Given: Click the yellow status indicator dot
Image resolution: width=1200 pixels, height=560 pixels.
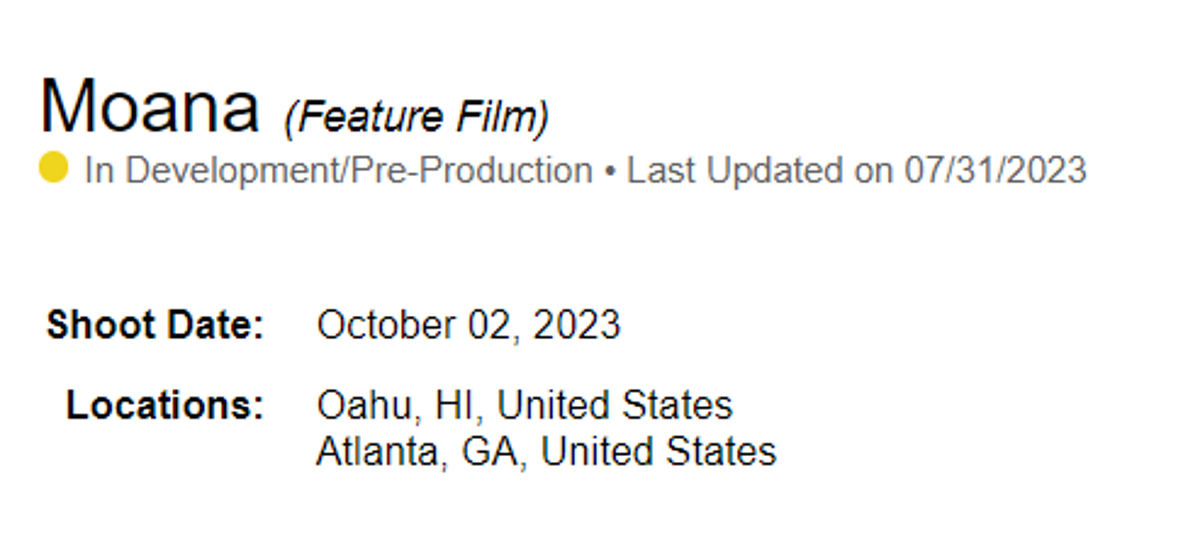Looking at the screenshot, I should 53,168.
